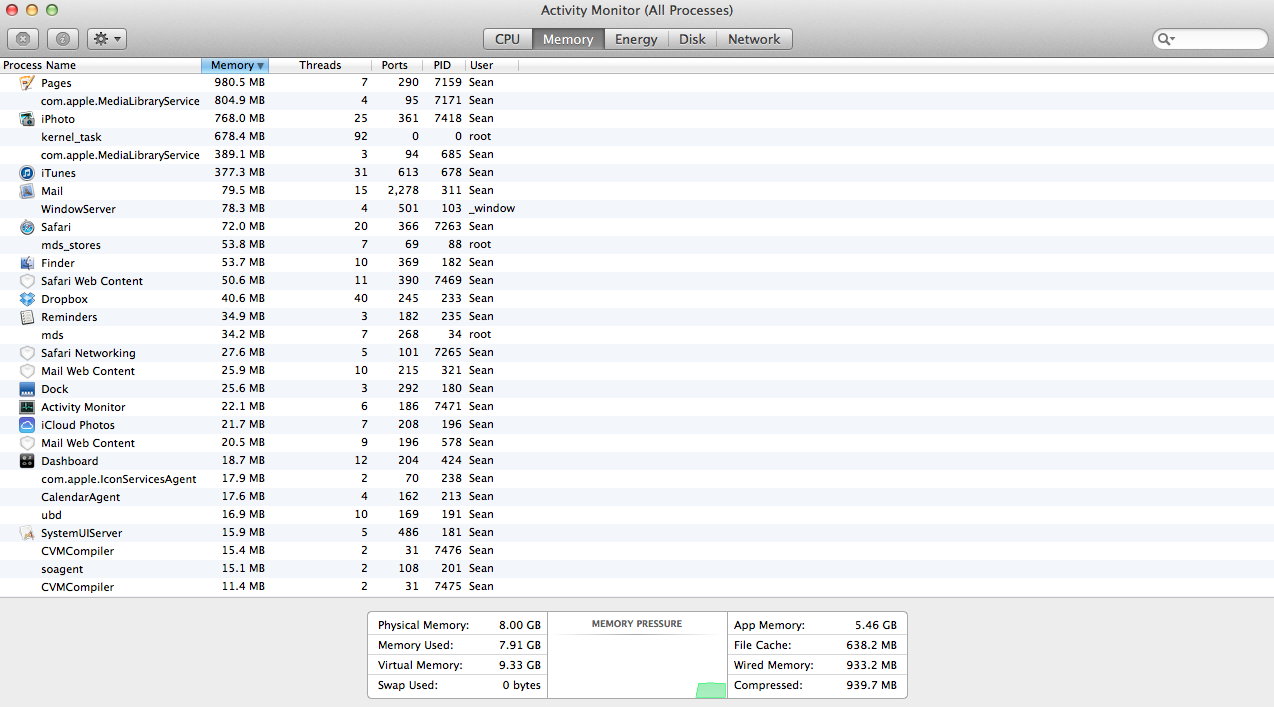1274x707 pixels.
Task: Select the mds_stores process row
Action: click(637, 245)
